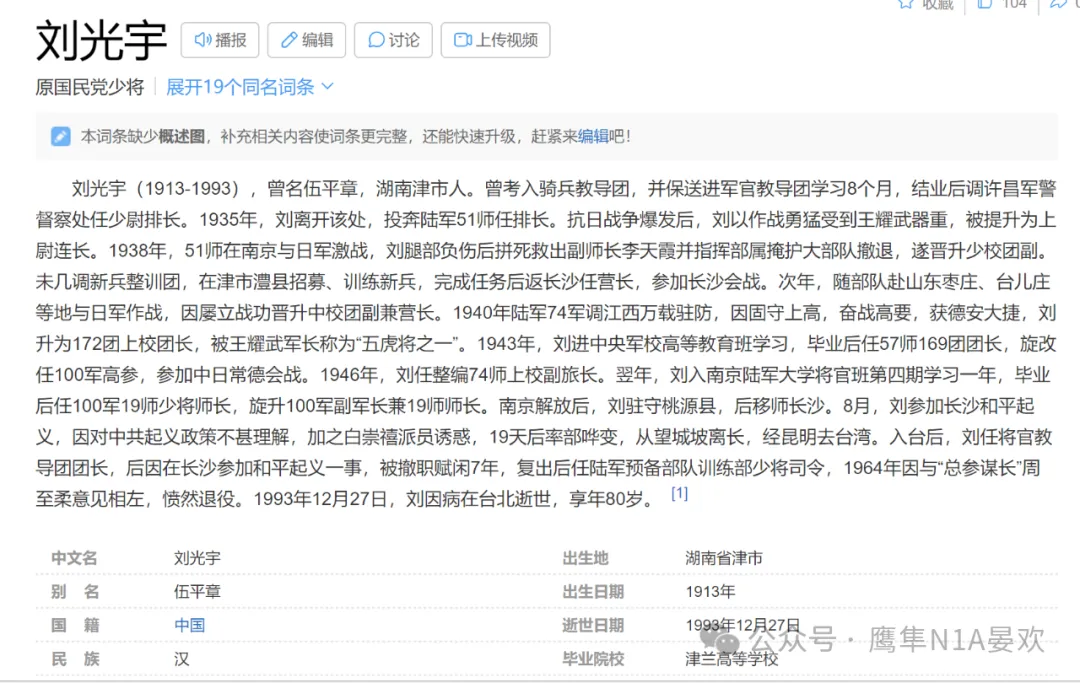The width and height of the screenshot is (1080, 683).
Task: Click the 湖南省津市 birthplace value
Action: [723, 558]
